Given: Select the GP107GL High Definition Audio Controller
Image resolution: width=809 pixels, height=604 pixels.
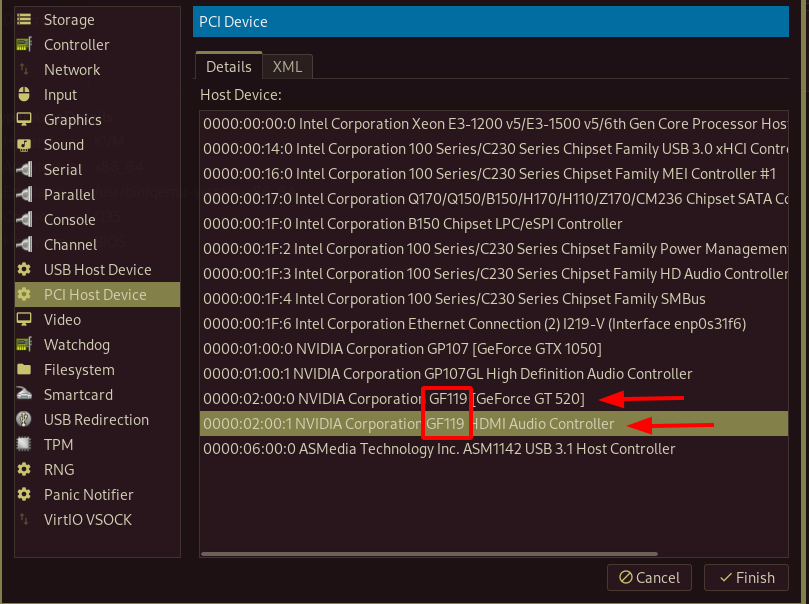Looking at the screenshot, I should (x=494, y=374).
